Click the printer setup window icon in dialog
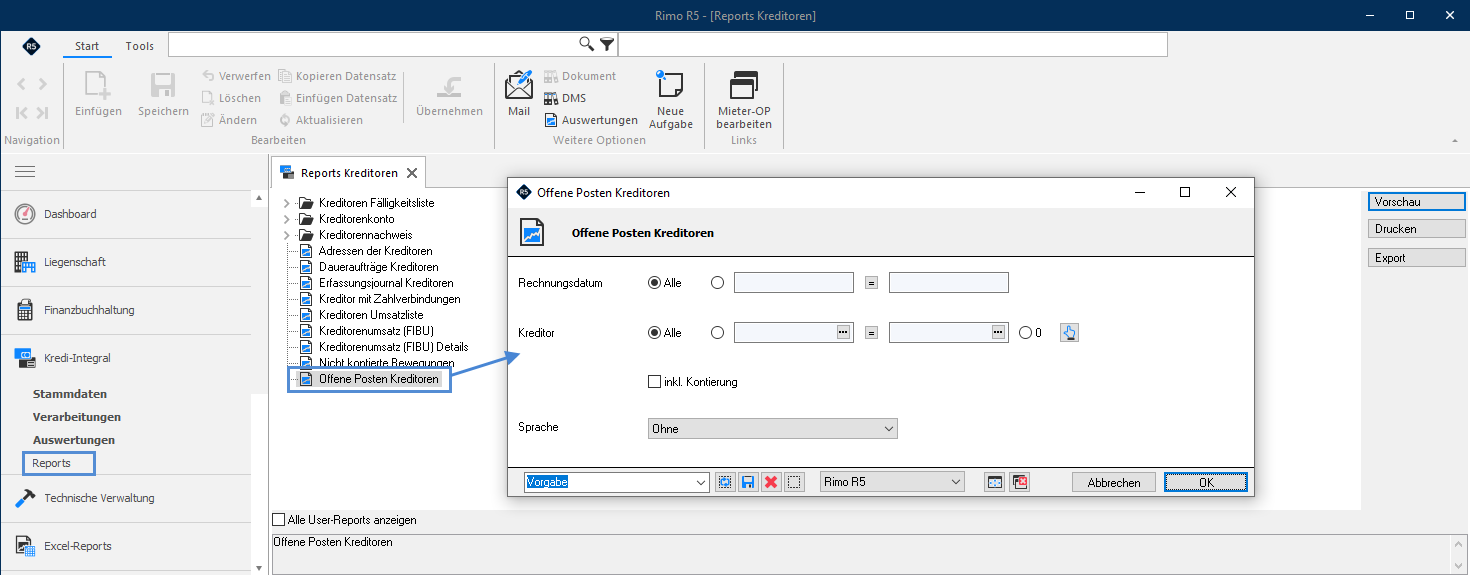Screen dimensions: 1470x575 point(994,482)
